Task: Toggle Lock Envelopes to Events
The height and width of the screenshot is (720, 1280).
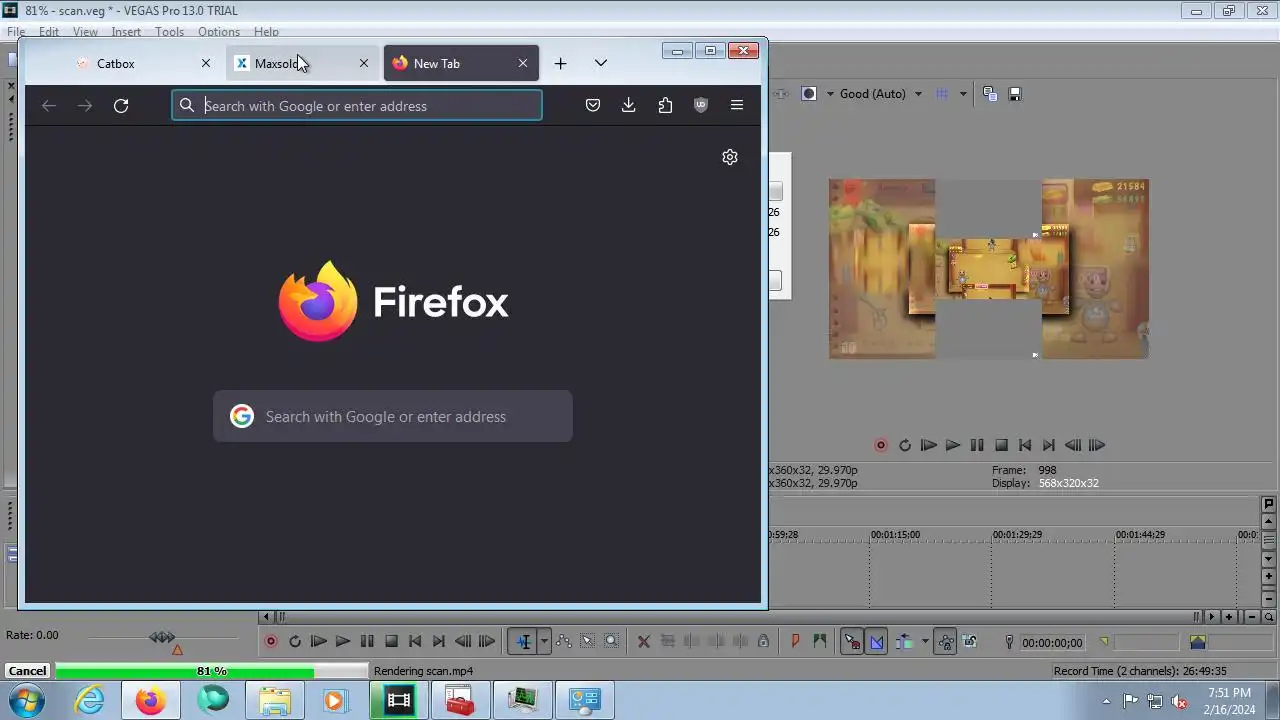Action: pyautogui.click(x=945, y=642)
